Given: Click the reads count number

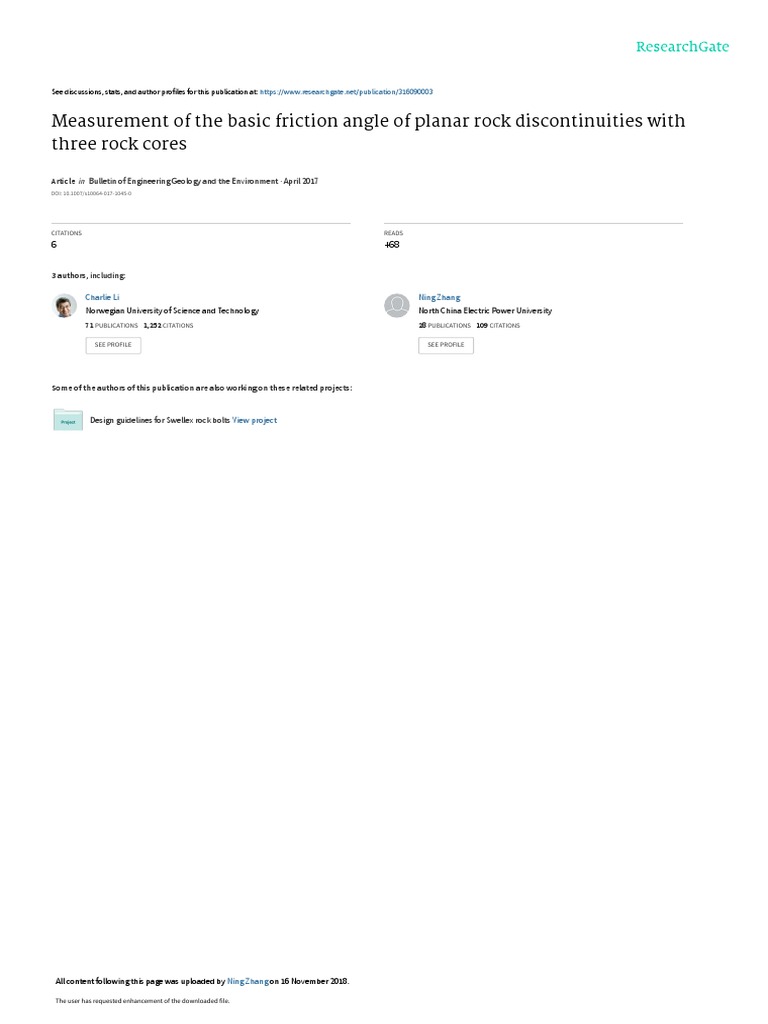Looking at the screenshot, I should click(x=392, y=245).
